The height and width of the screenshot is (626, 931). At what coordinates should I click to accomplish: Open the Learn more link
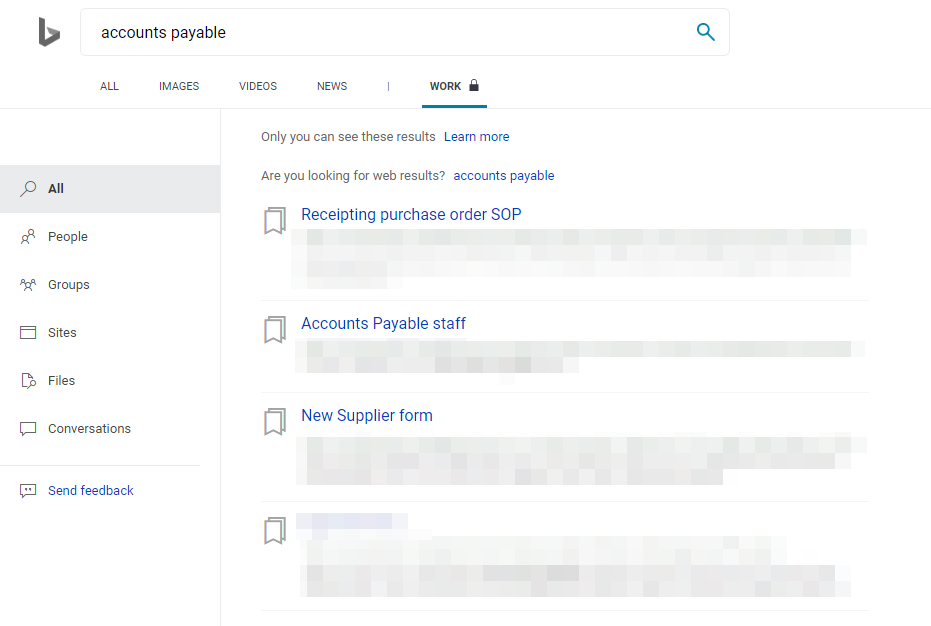476,137
